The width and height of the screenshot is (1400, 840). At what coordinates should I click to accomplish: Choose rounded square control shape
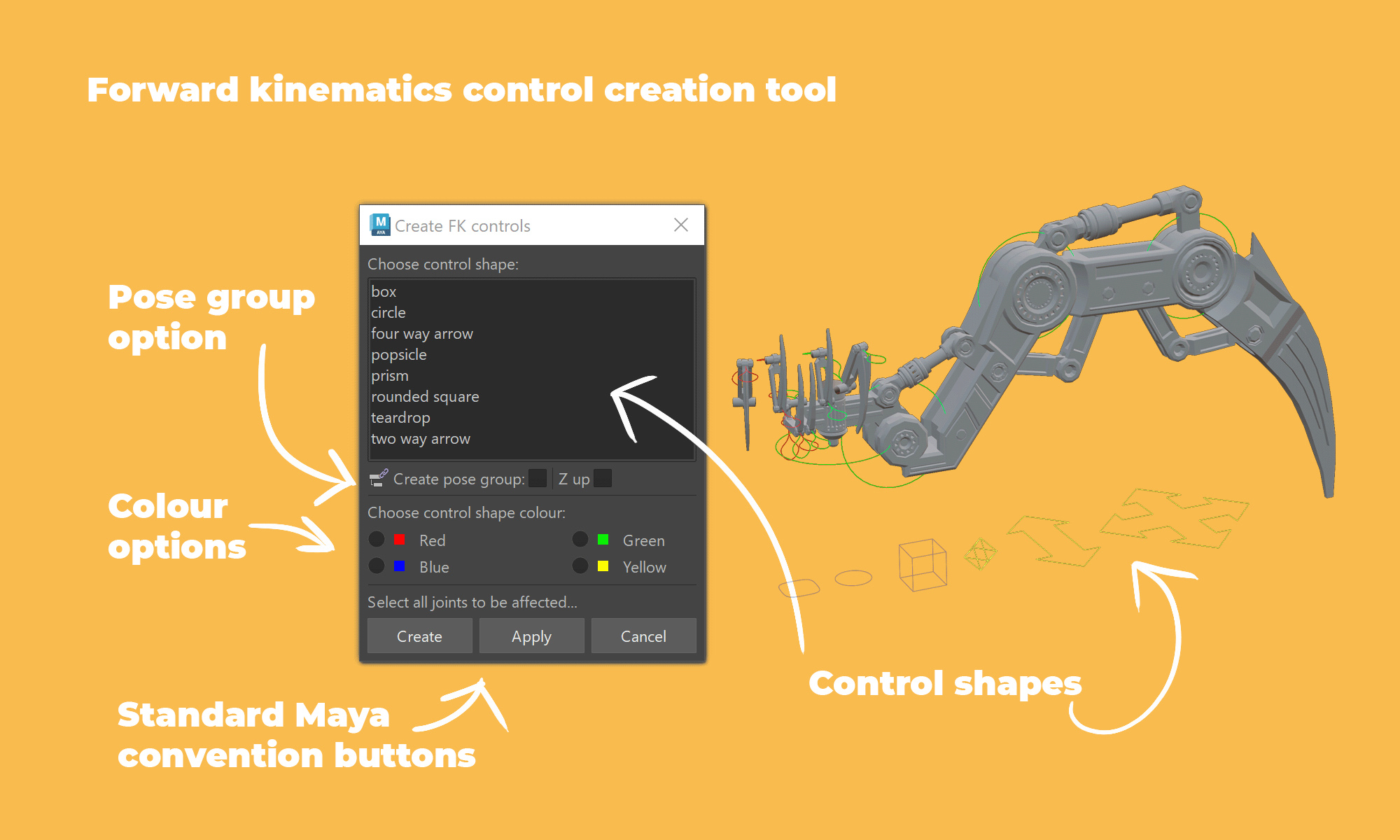click(x=425, y=396)
